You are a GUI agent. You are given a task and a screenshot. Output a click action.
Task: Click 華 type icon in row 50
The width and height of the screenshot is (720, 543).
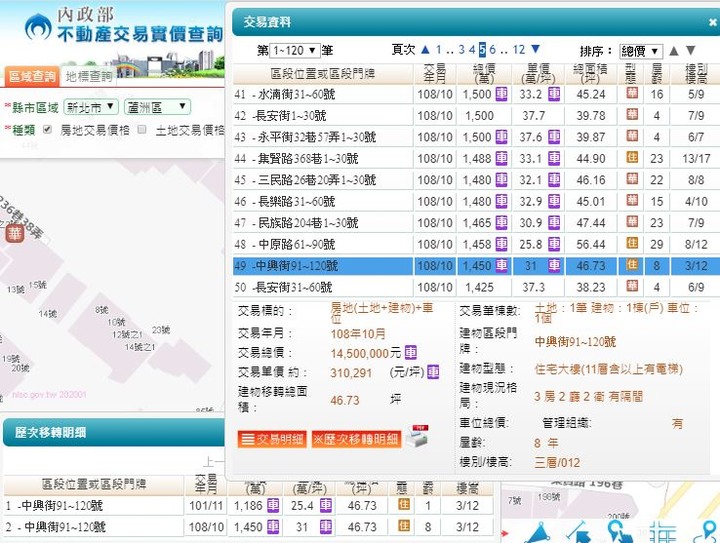click(632, 286)
